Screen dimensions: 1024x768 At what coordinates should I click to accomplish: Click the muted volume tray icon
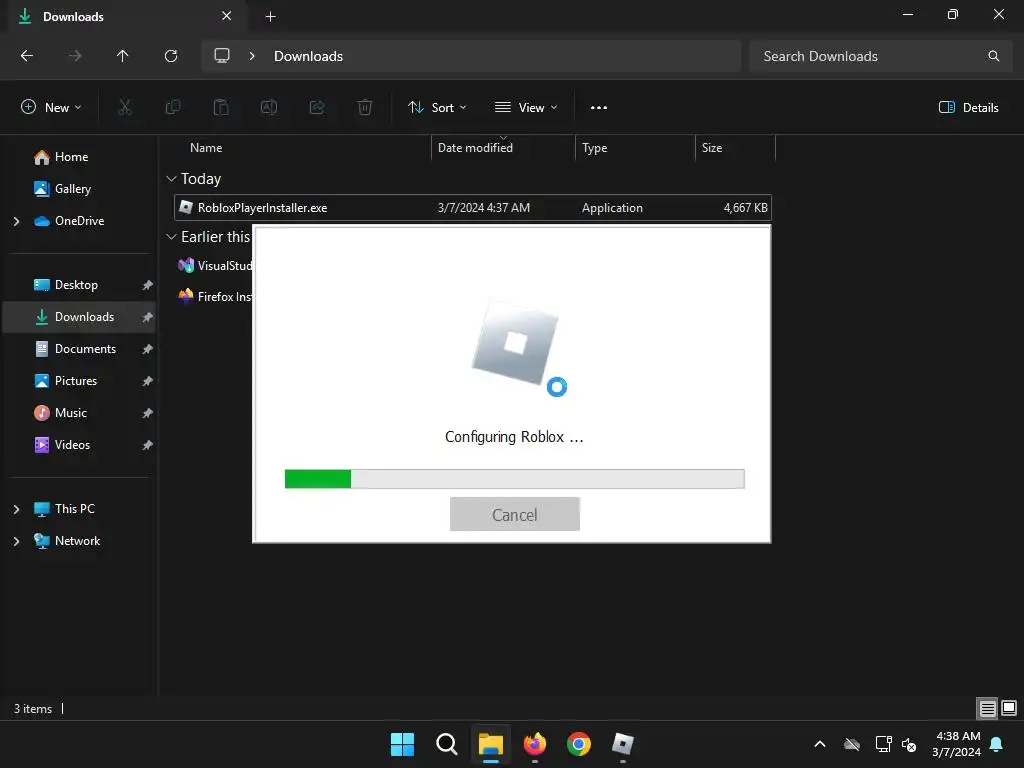click(x=909, y=744)
